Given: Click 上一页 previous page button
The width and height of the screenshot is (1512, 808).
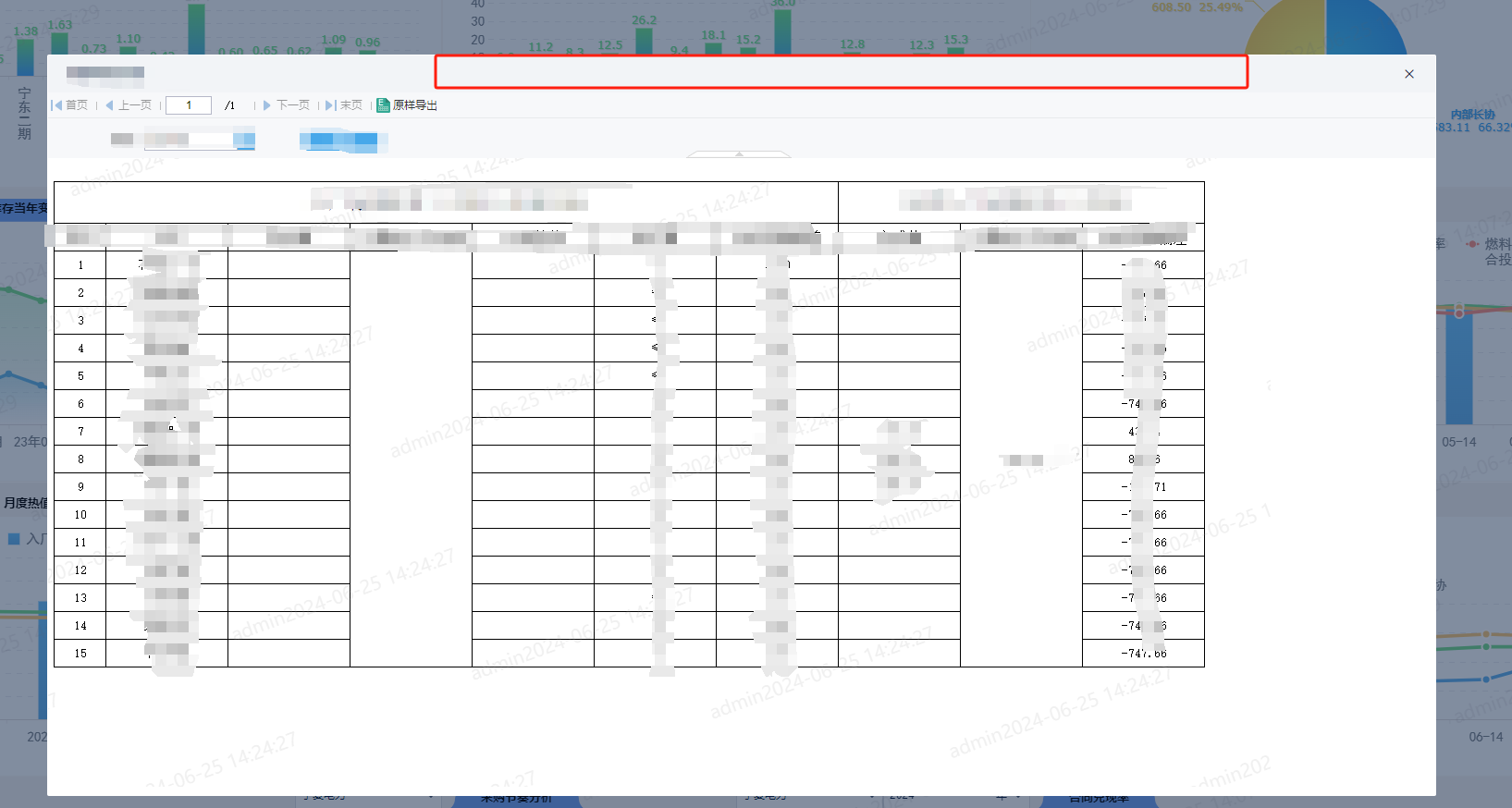Looking at the screenshot, I should click(129, 105).
